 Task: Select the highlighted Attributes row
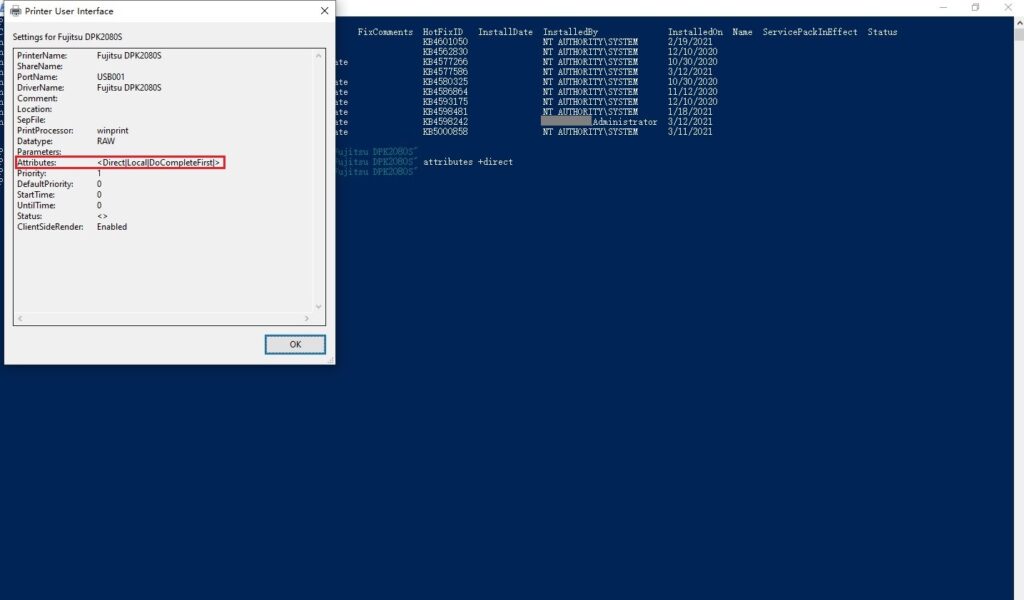120,163
